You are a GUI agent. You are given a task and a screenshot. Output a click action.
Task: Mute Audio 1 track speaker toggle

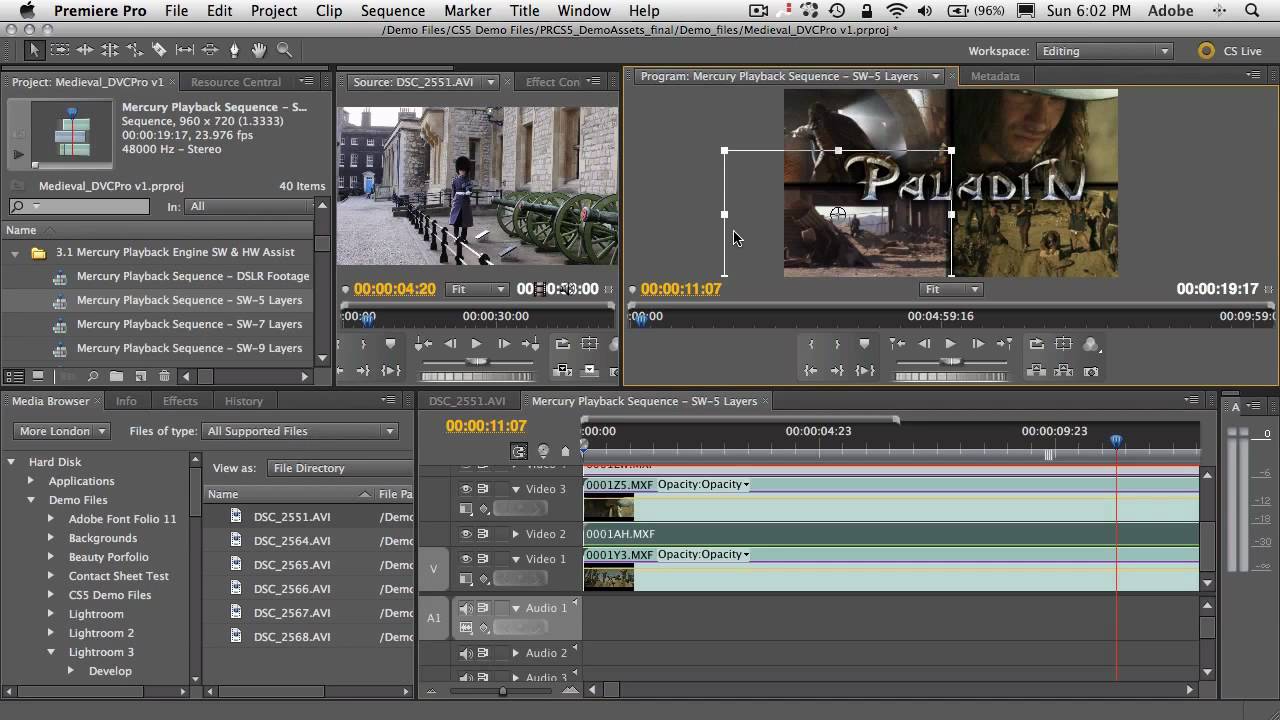coord(466,608)
